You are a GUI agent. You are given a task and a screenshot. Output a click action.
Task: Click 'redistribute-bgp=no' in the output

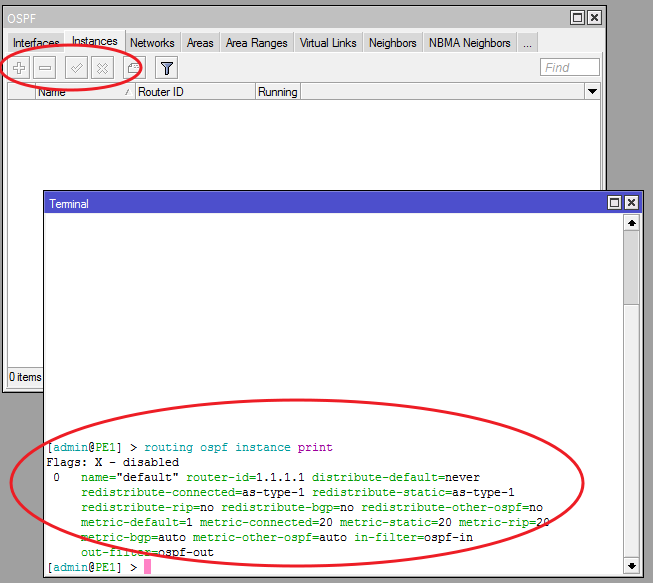[x=287, y=507]
